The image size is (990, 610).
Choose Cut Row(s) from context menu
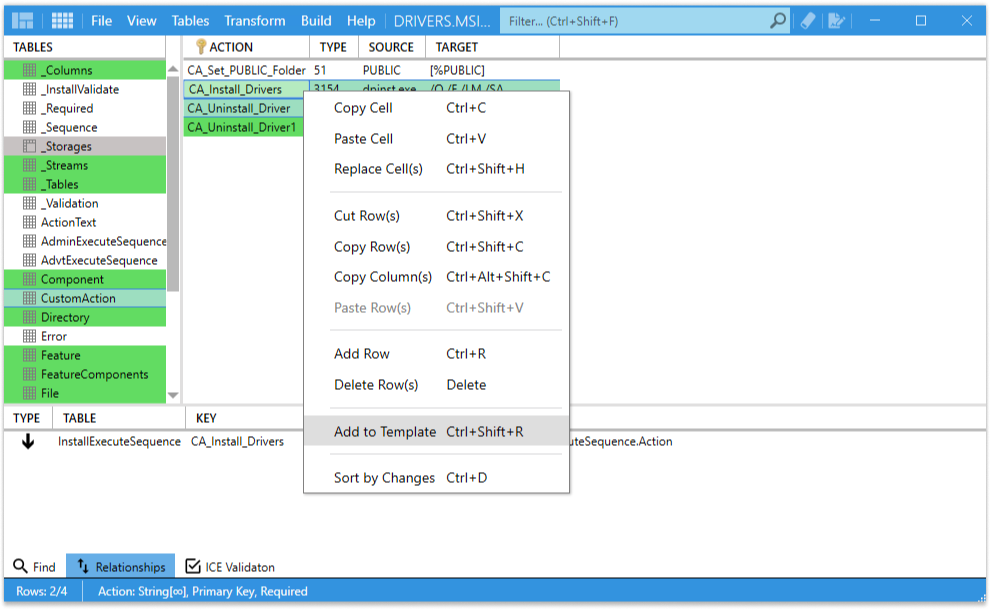(x=436, y=216)
